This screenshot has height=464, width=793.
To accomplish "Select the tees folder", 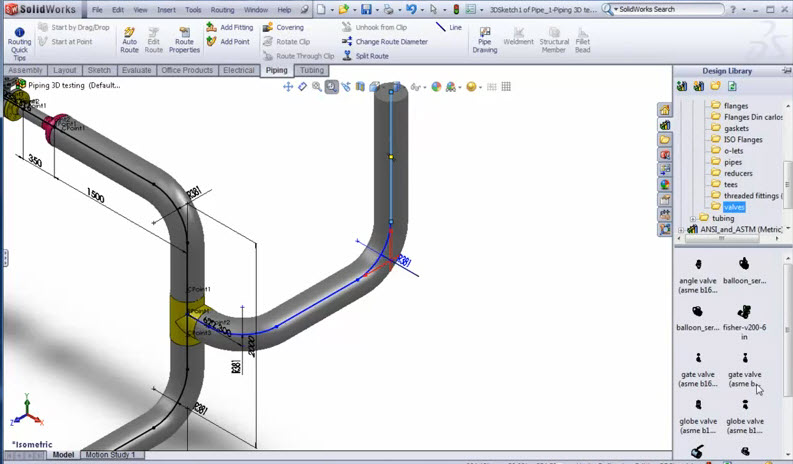I will pyautogui.click(x=724, y=185).
